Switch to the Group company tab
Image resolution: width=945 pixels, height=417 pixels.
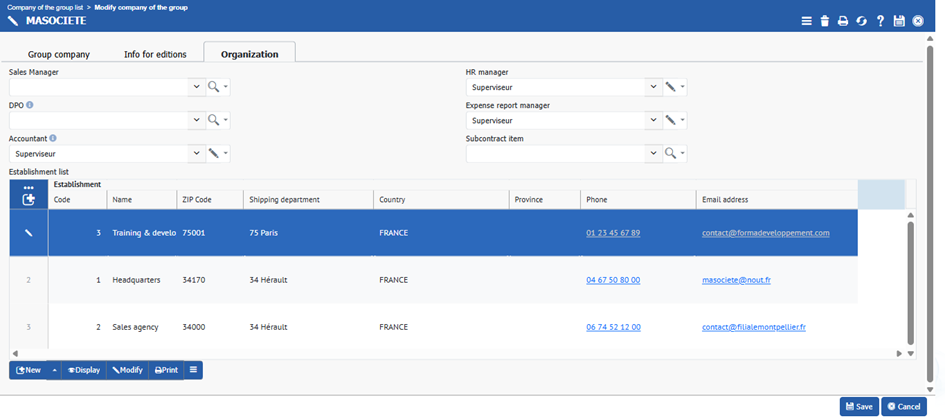point(58,54)
